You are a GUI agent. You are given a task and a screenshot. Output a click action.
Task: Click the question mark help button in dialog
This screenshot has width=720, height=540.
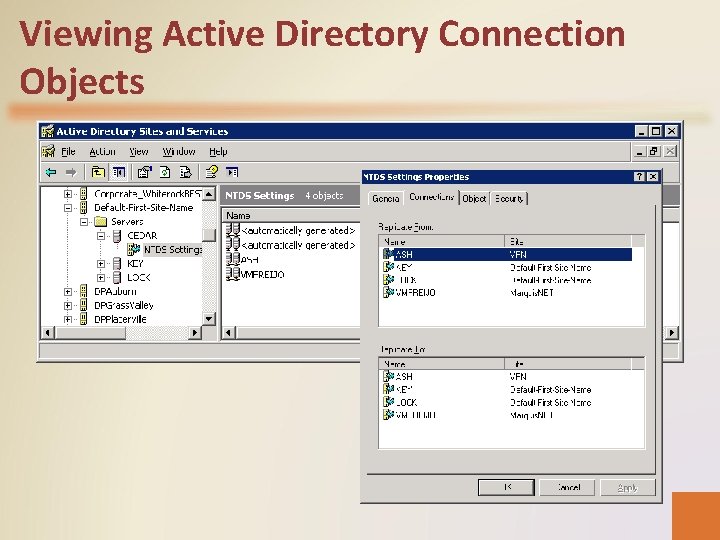pyautogui.click(x=639, y=177)
